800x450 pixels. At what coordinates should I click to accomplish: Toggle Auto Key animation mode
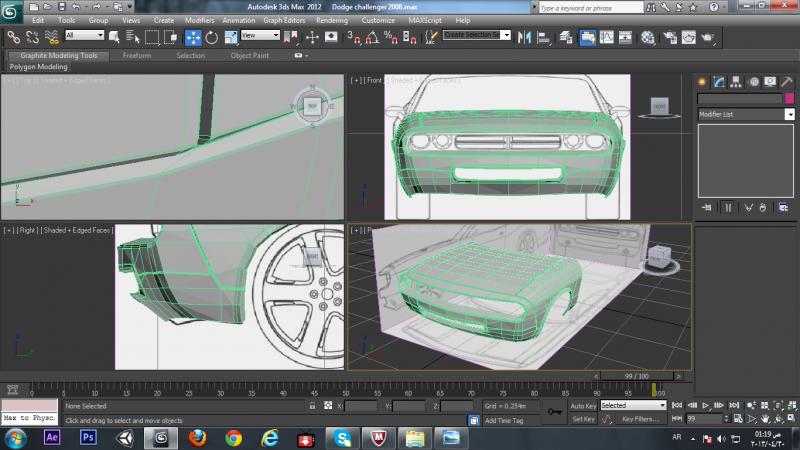click(x=583, y=406)
